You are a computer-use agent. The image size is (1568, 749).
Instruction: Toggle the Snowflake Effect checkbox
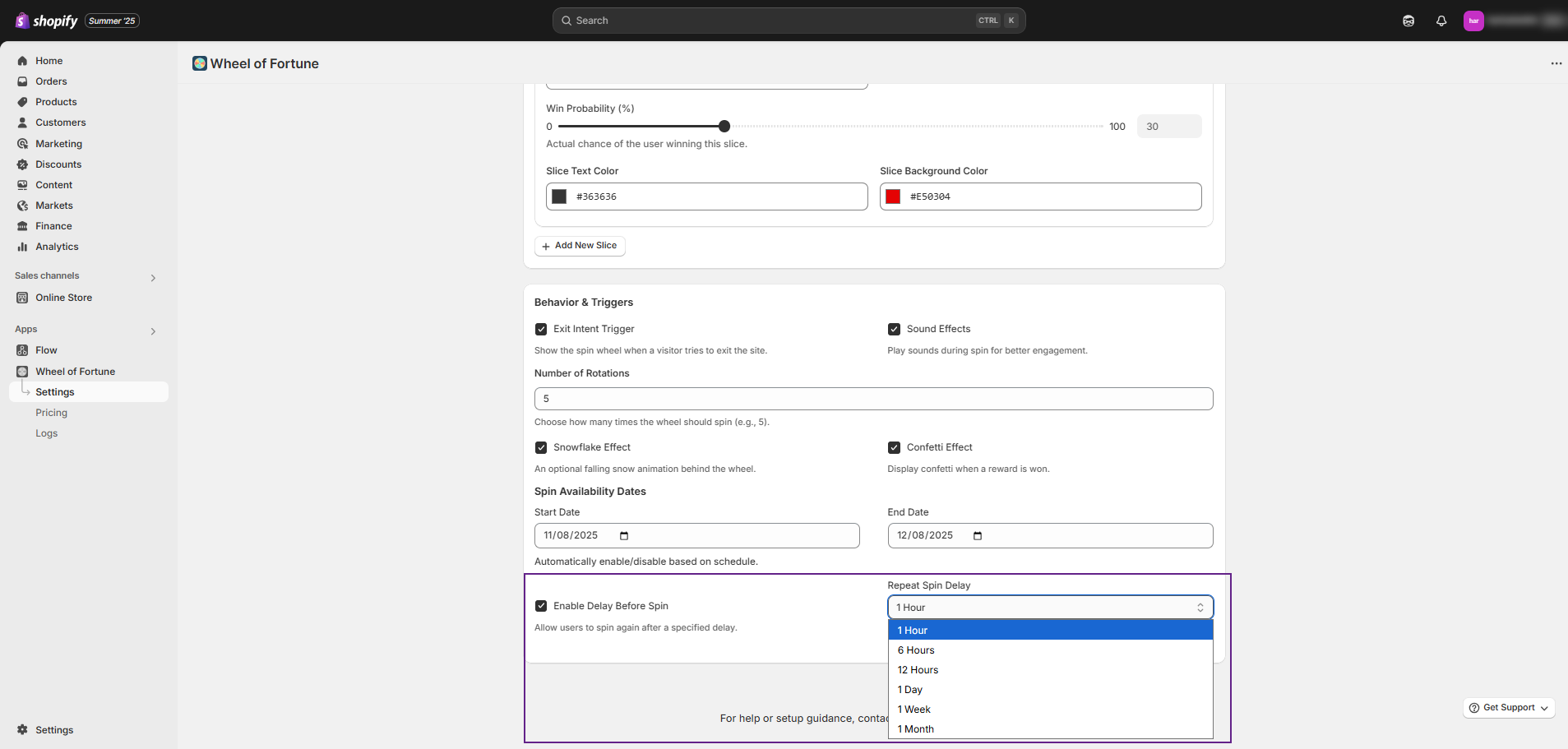coord(541,447)
